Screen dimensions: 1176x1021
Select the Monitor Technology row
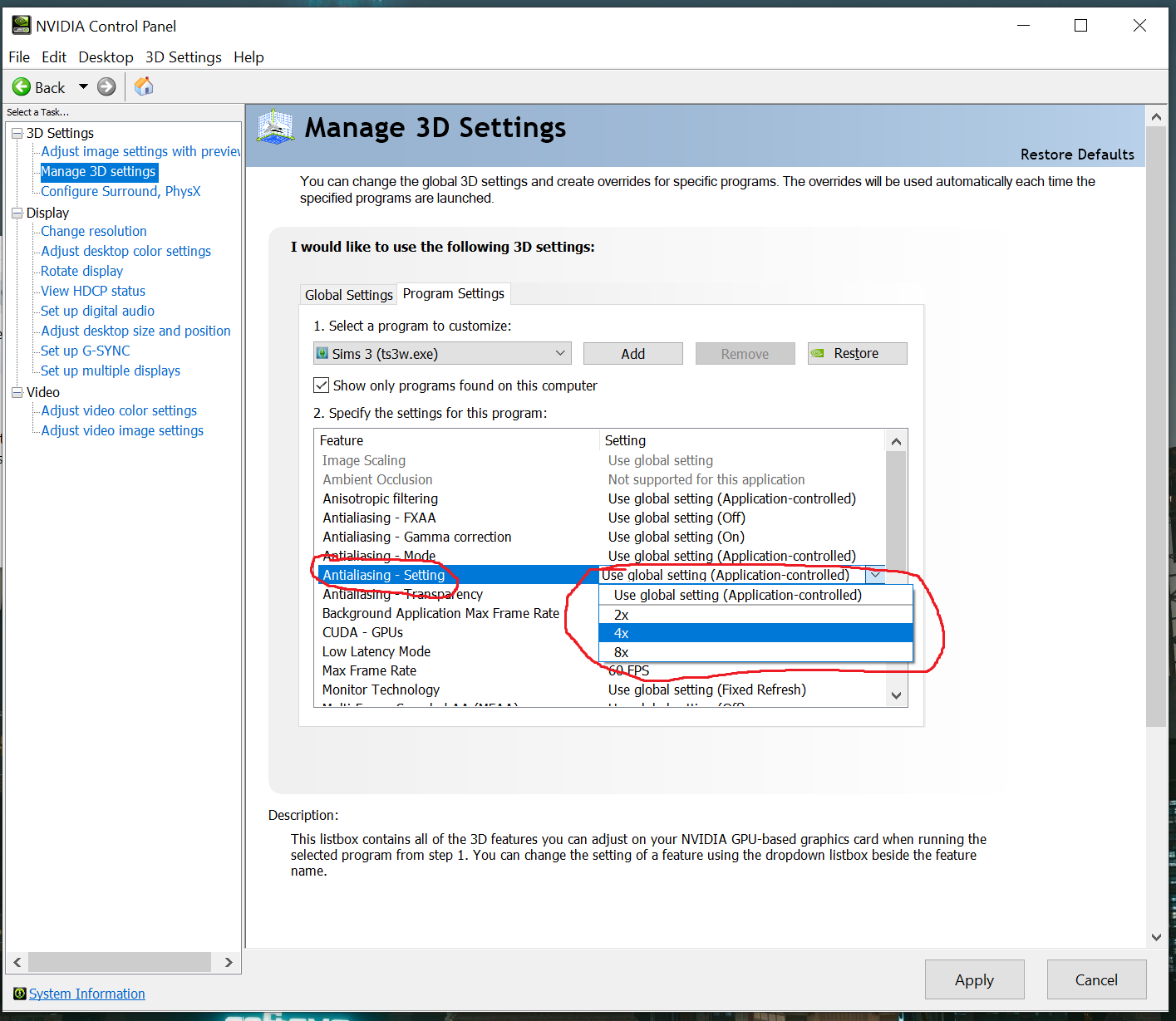point(601,690)
